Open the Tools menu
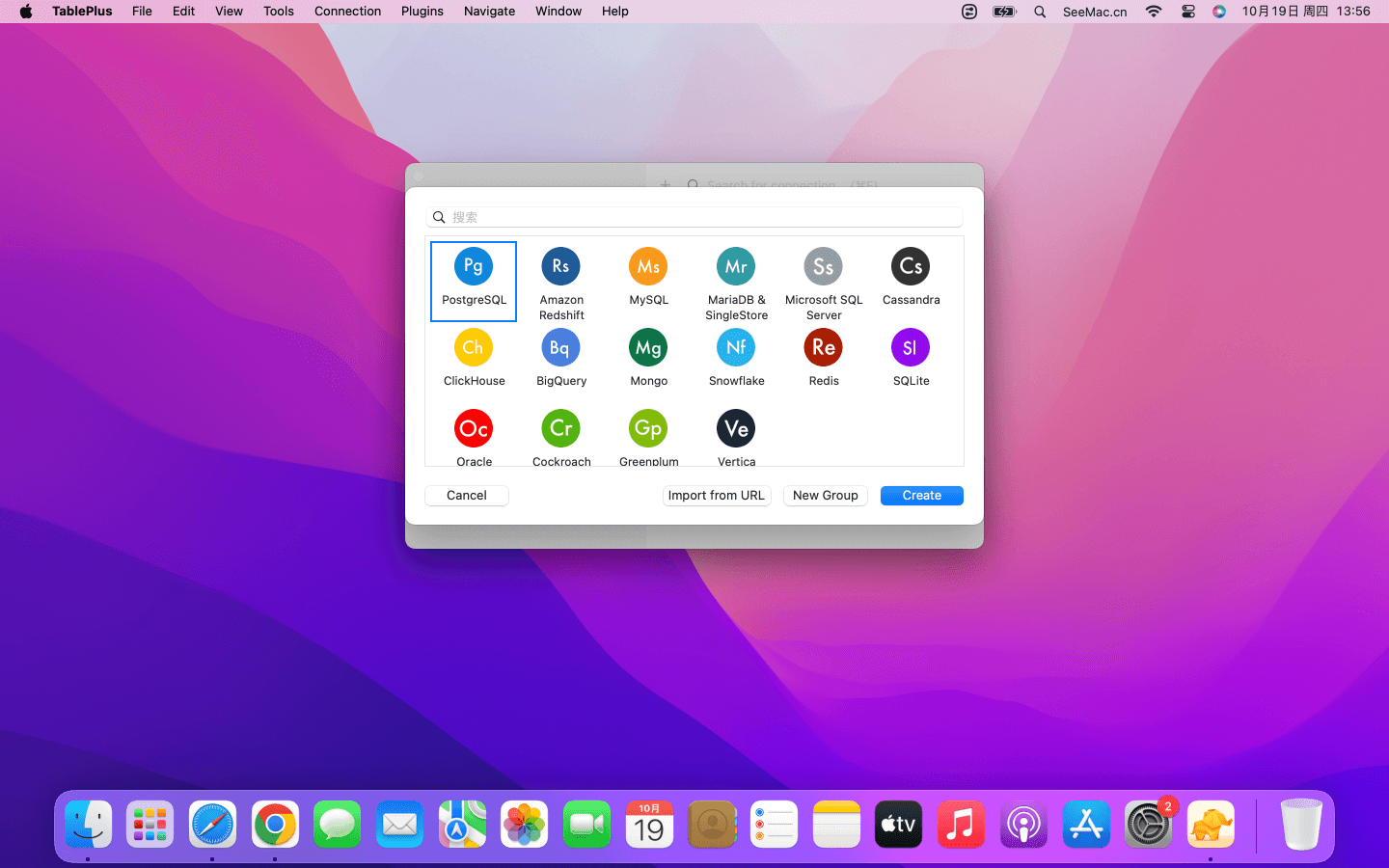Screen dimensions: 1389x868 point(279,12)
